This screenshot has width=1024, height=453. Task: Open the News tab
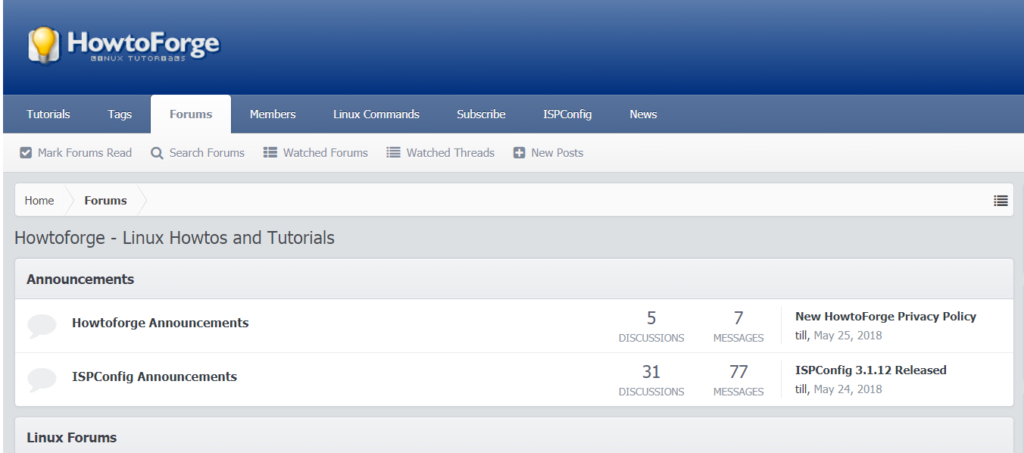[x=643, y=114]
